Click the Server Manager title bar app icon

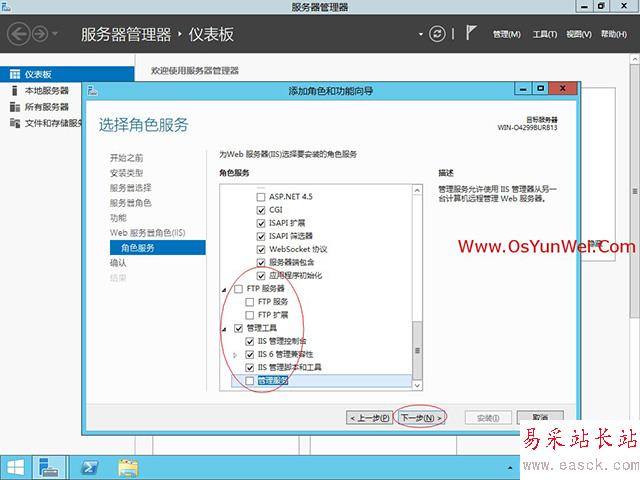click(6, 6)
